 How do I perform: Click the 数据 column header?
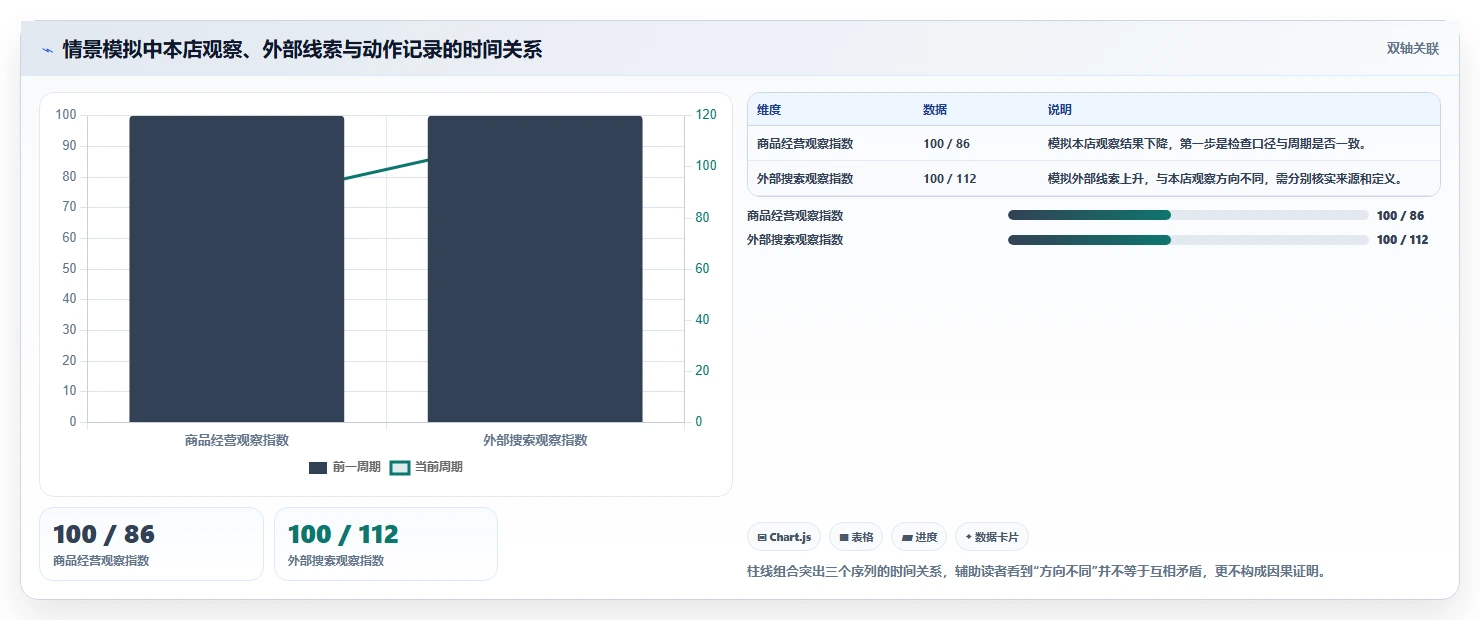point(935,110)
